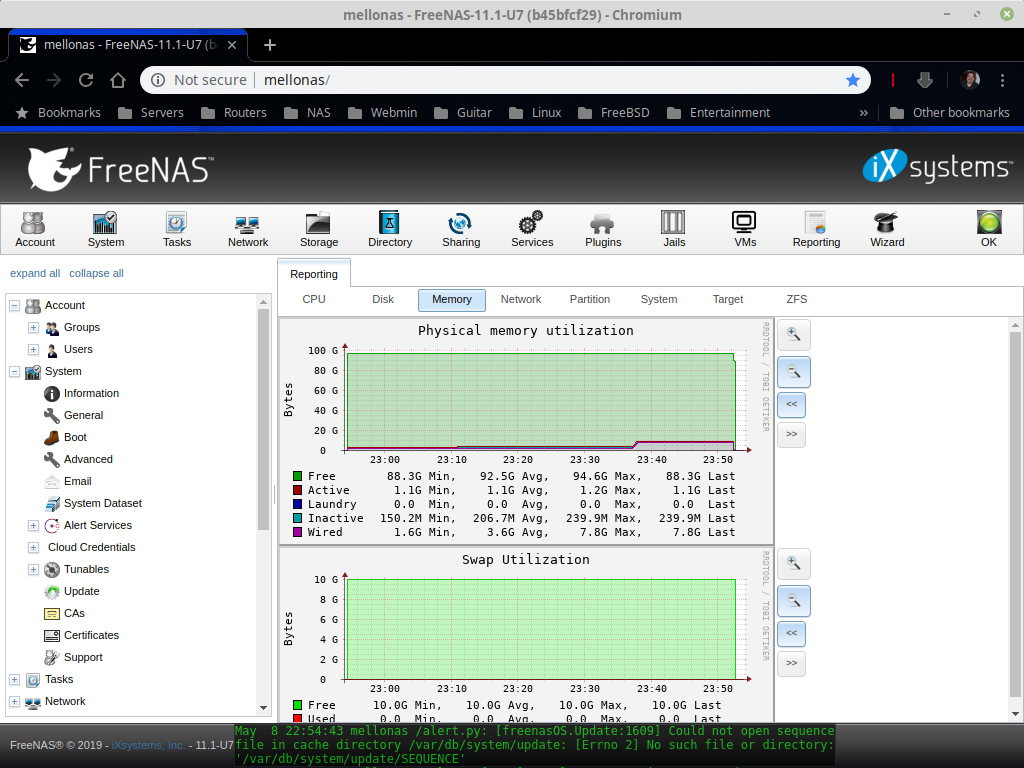Open the Account toolbar icon

point(35,229)
